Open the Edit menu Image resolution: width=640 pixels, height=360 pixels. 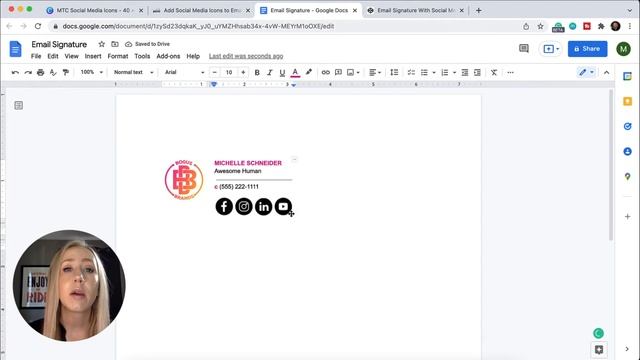[x=53, y=56]
